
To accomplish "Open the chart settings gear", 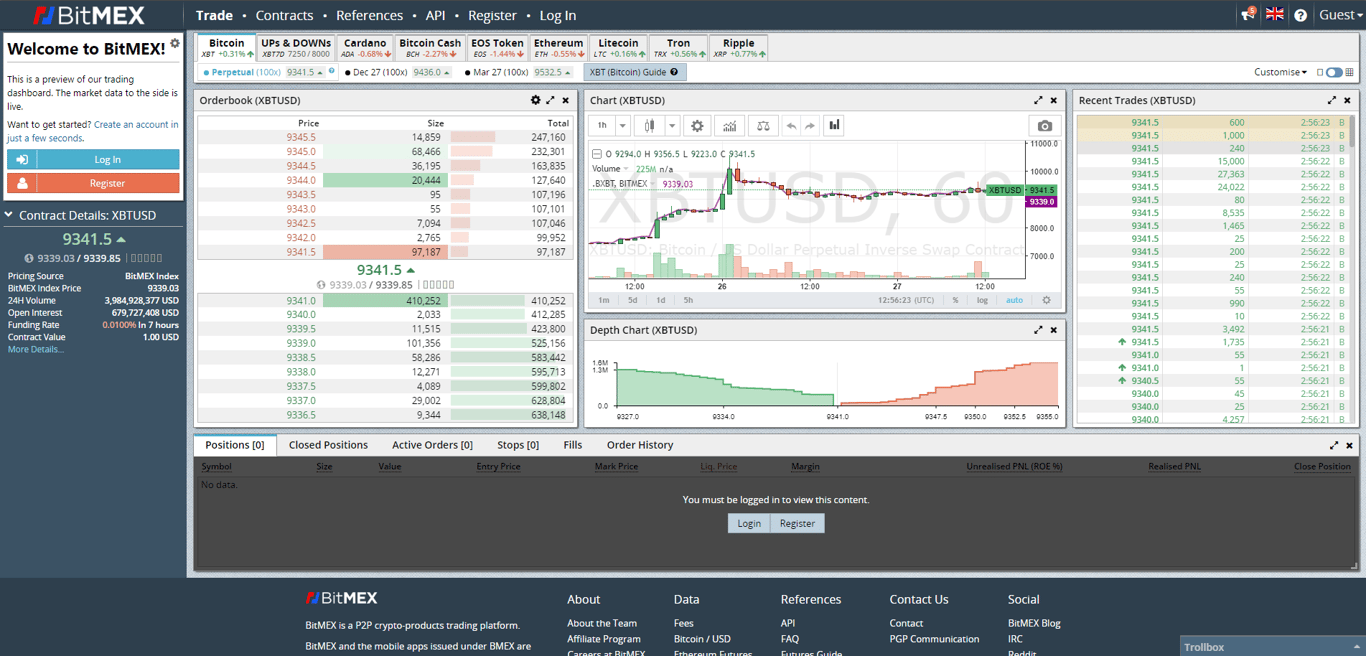I will click(x=695, y=125).
